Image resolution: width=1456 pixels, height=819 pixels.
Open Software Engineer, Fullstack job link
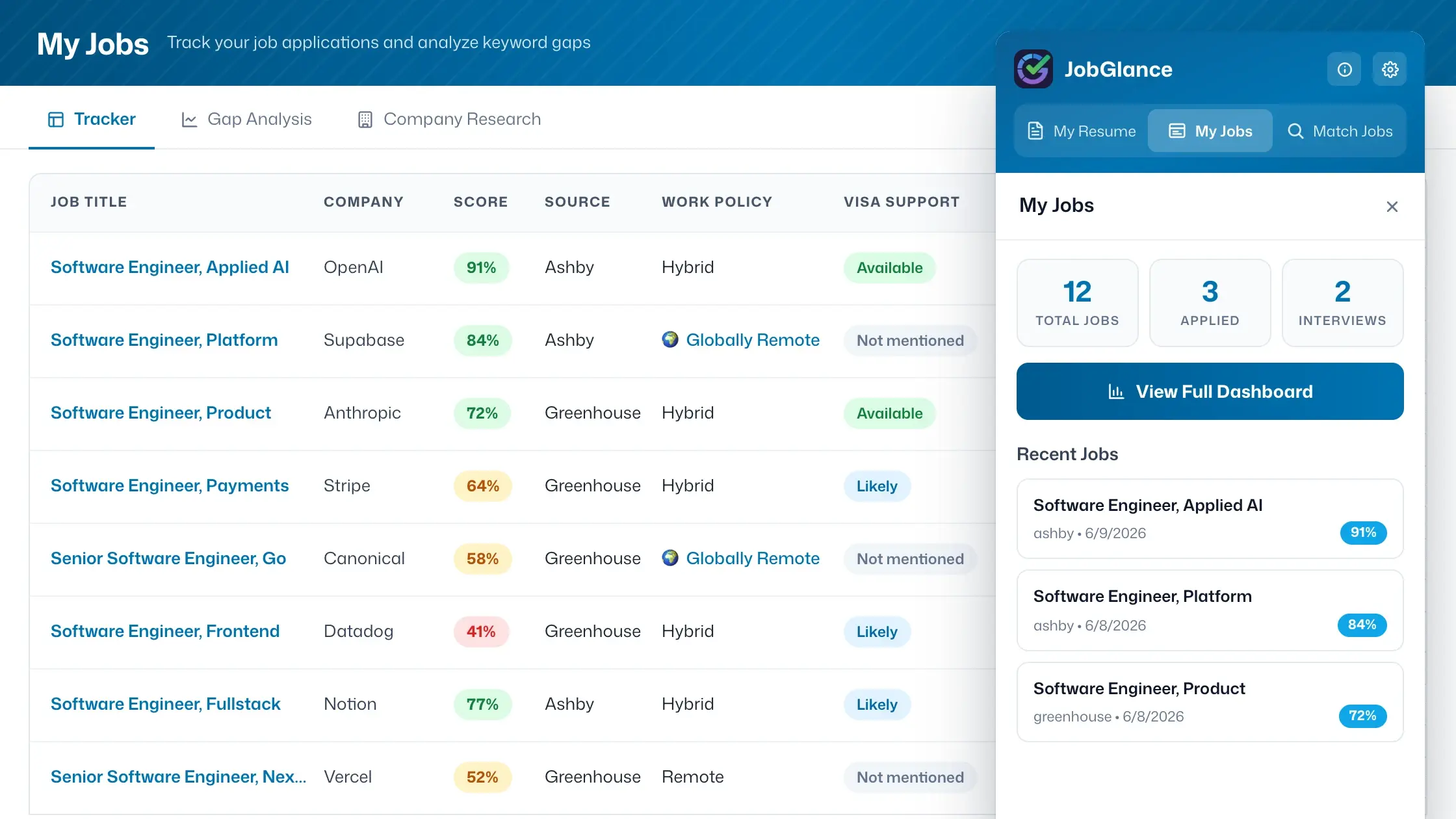coord(165,704)
